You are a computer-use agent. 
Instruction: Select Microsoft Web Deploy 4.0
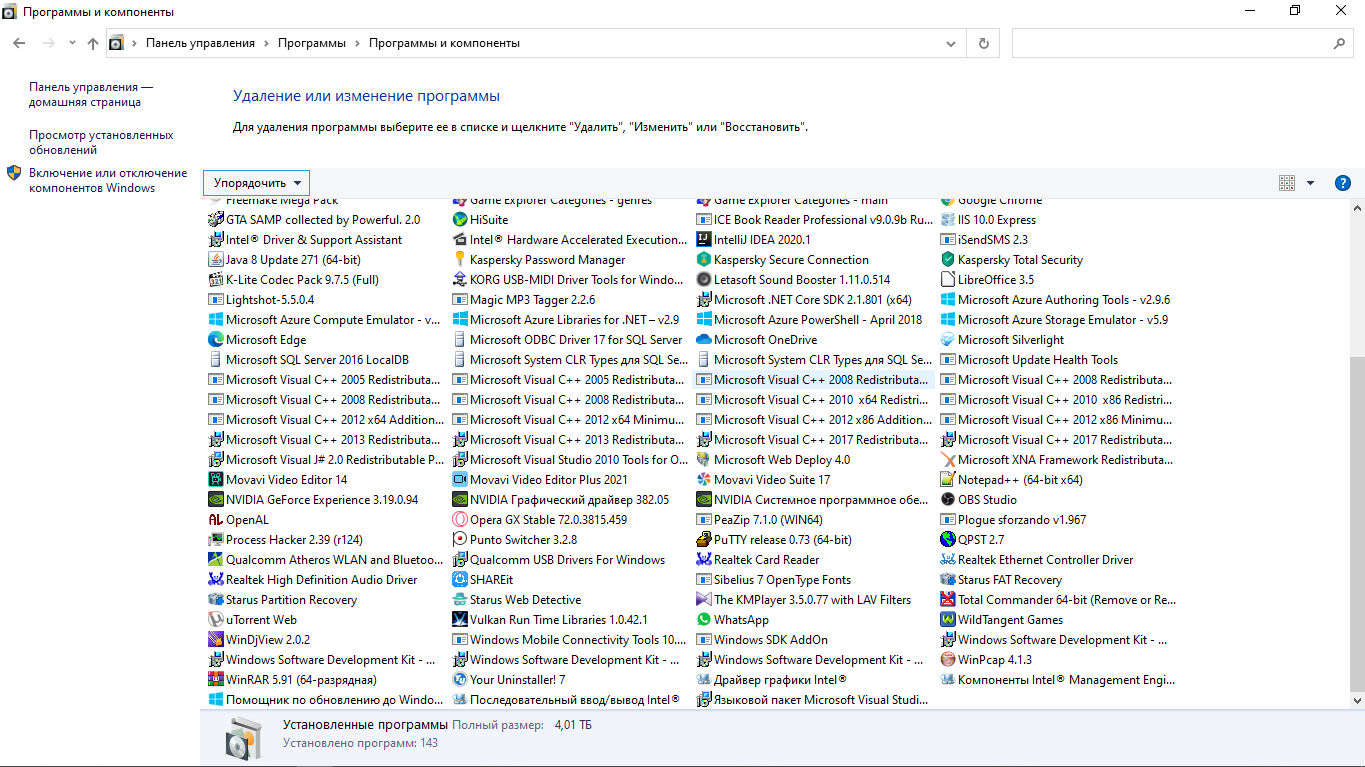(x=774, y=460)
